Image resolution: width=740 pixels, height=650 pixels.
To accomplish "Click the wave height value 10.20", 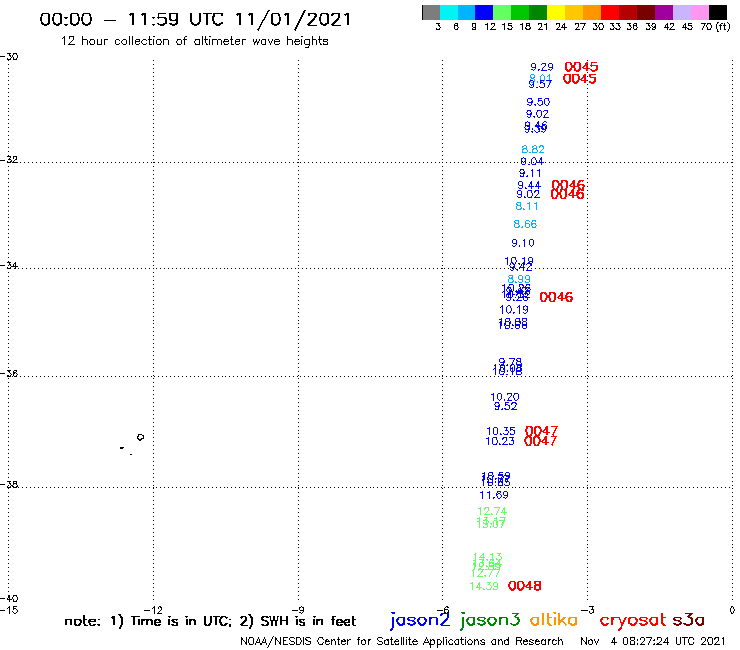I will coord(505,397).
